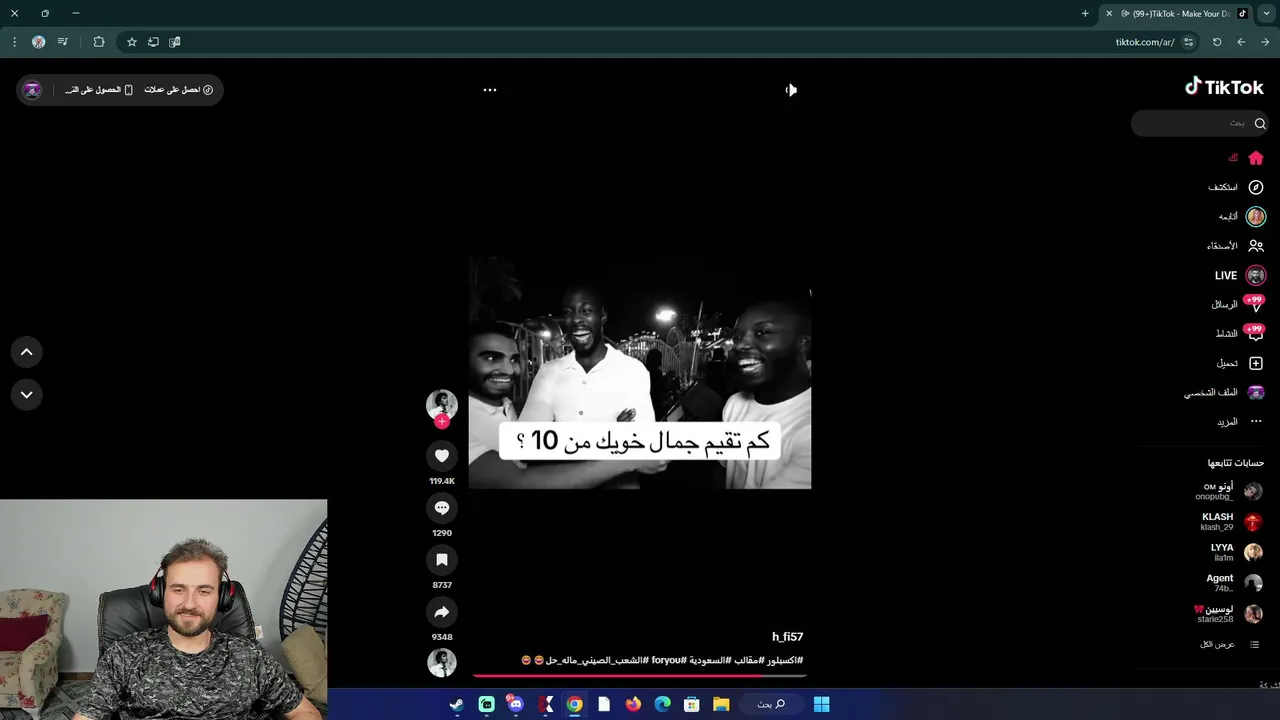Seek on the red video progress bar
This screenshot has width=1280, height=720.
pos(640,677)
